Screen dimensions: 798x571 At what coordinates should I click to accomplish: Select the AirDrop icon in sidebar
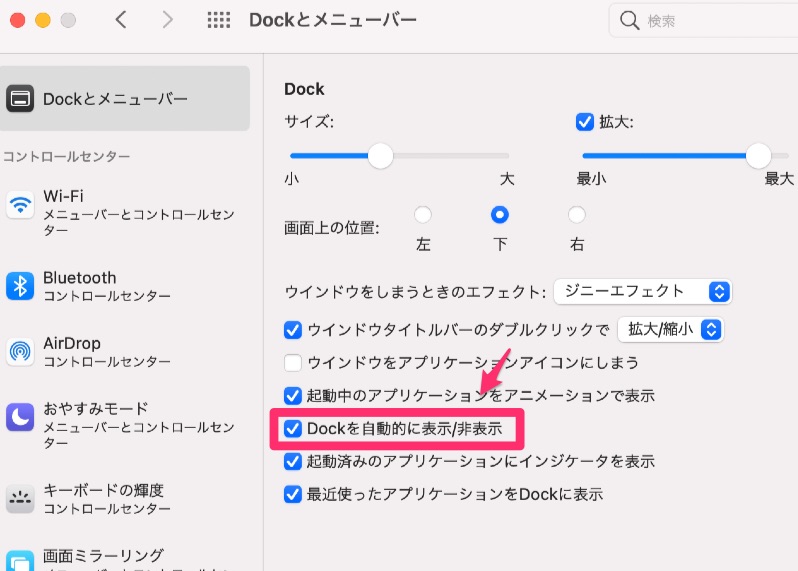coord(20,352)
